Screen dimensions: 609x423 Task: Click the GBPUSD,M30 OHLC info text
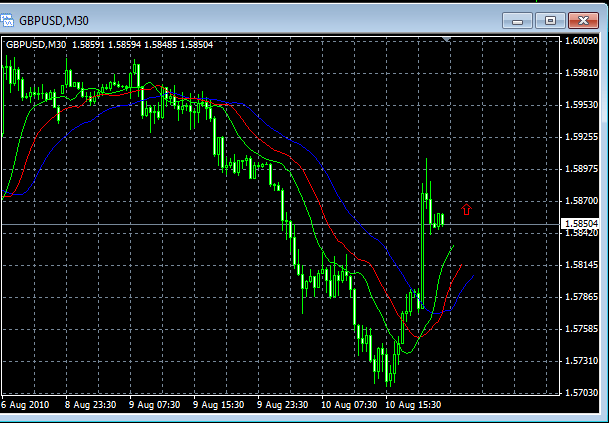[110, 45]
